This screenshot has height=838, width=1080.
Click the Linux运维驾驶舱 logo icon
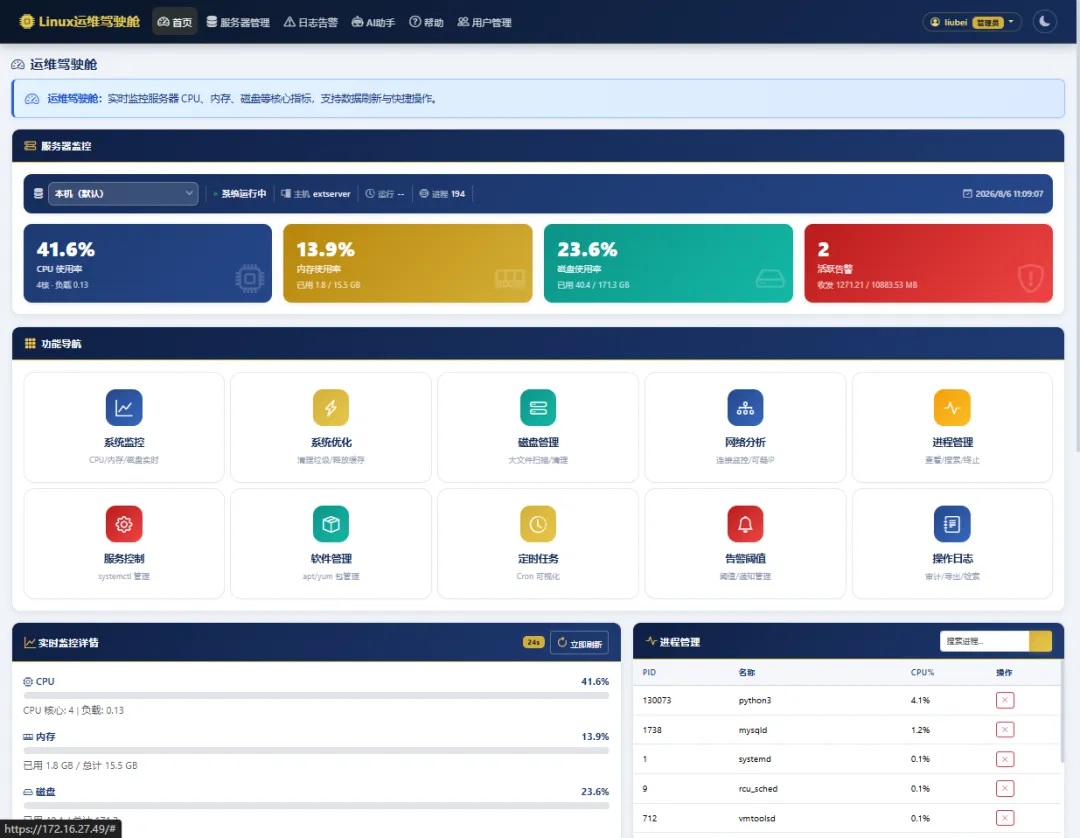tap(27, 21)
